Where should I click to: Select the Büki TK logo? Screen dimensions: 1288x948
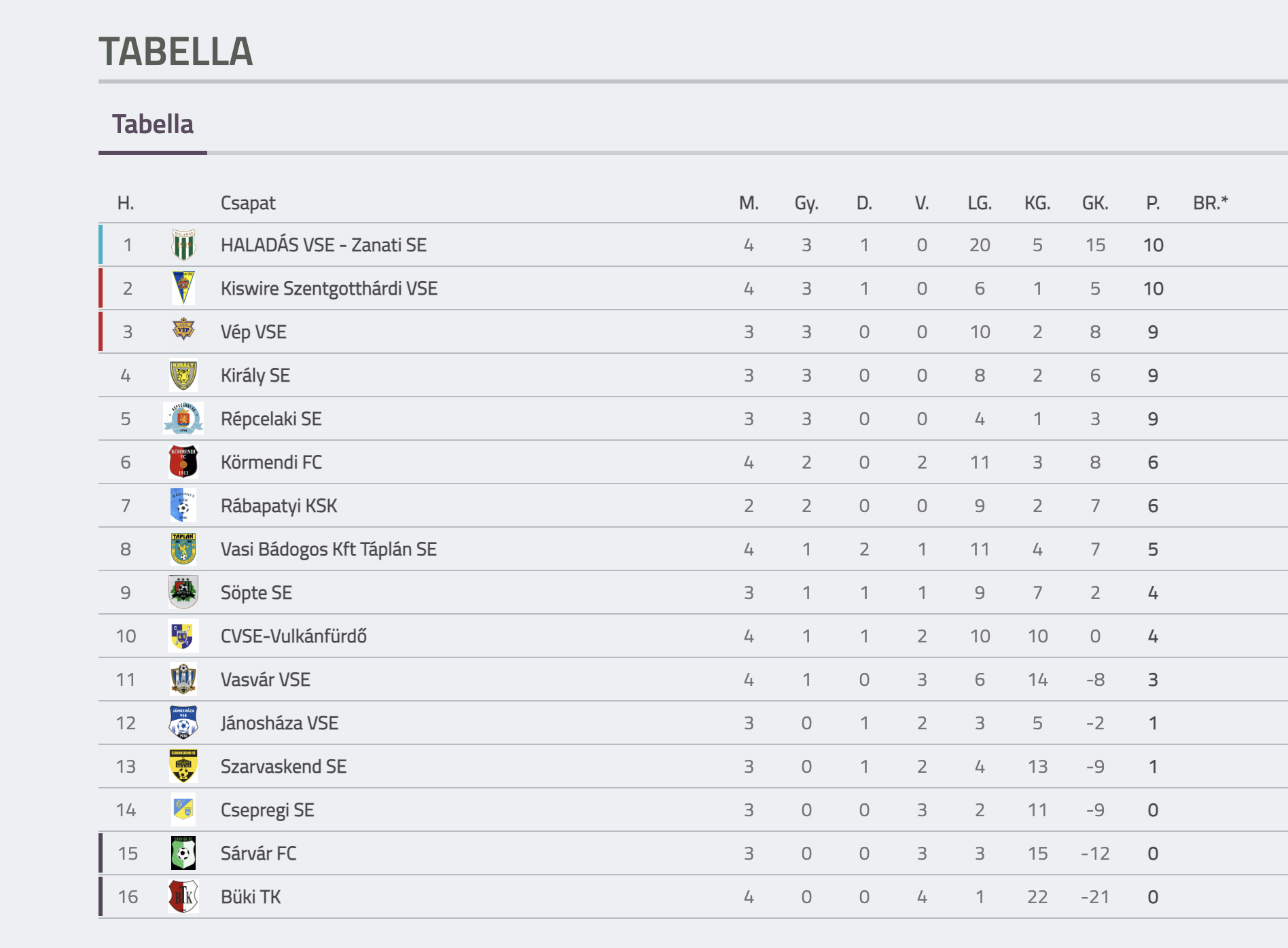[x=183, y=897]
